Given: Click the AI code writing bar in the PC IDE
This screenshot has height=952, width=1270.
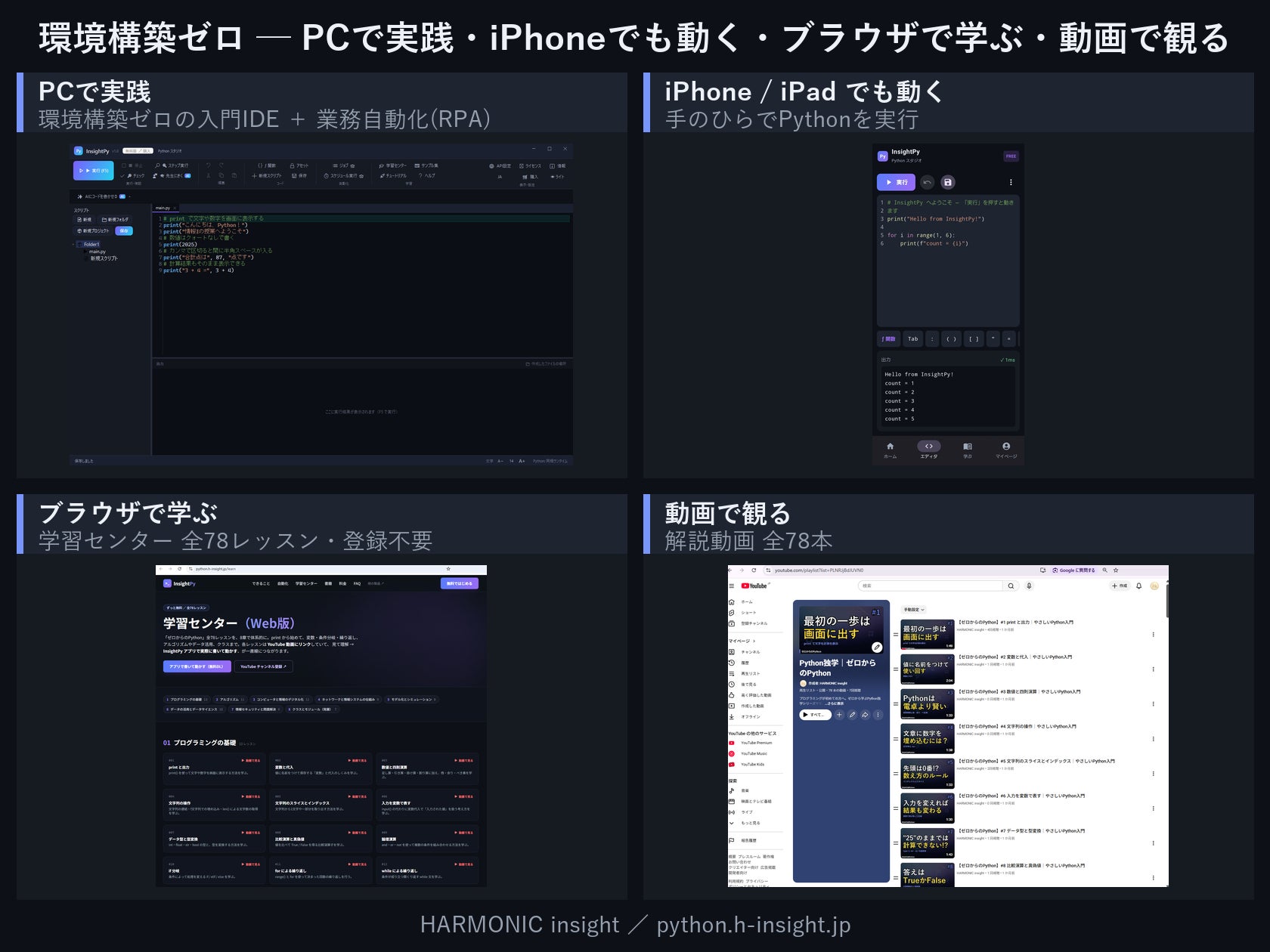Looking at the screenshot, I should pos(104,196).
